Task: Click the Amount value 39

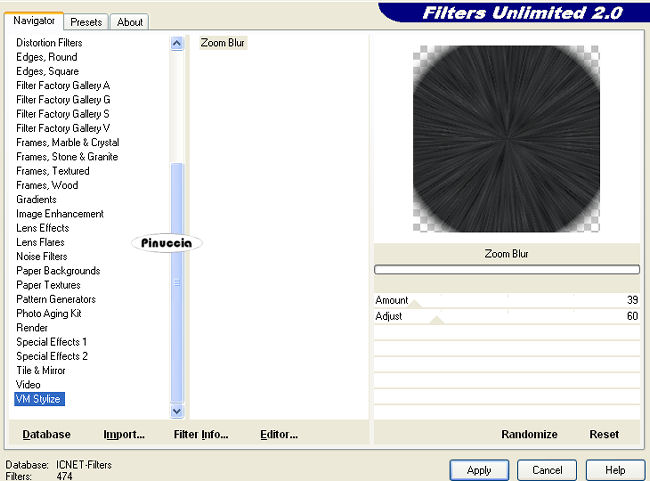Action: pos(632,300)
